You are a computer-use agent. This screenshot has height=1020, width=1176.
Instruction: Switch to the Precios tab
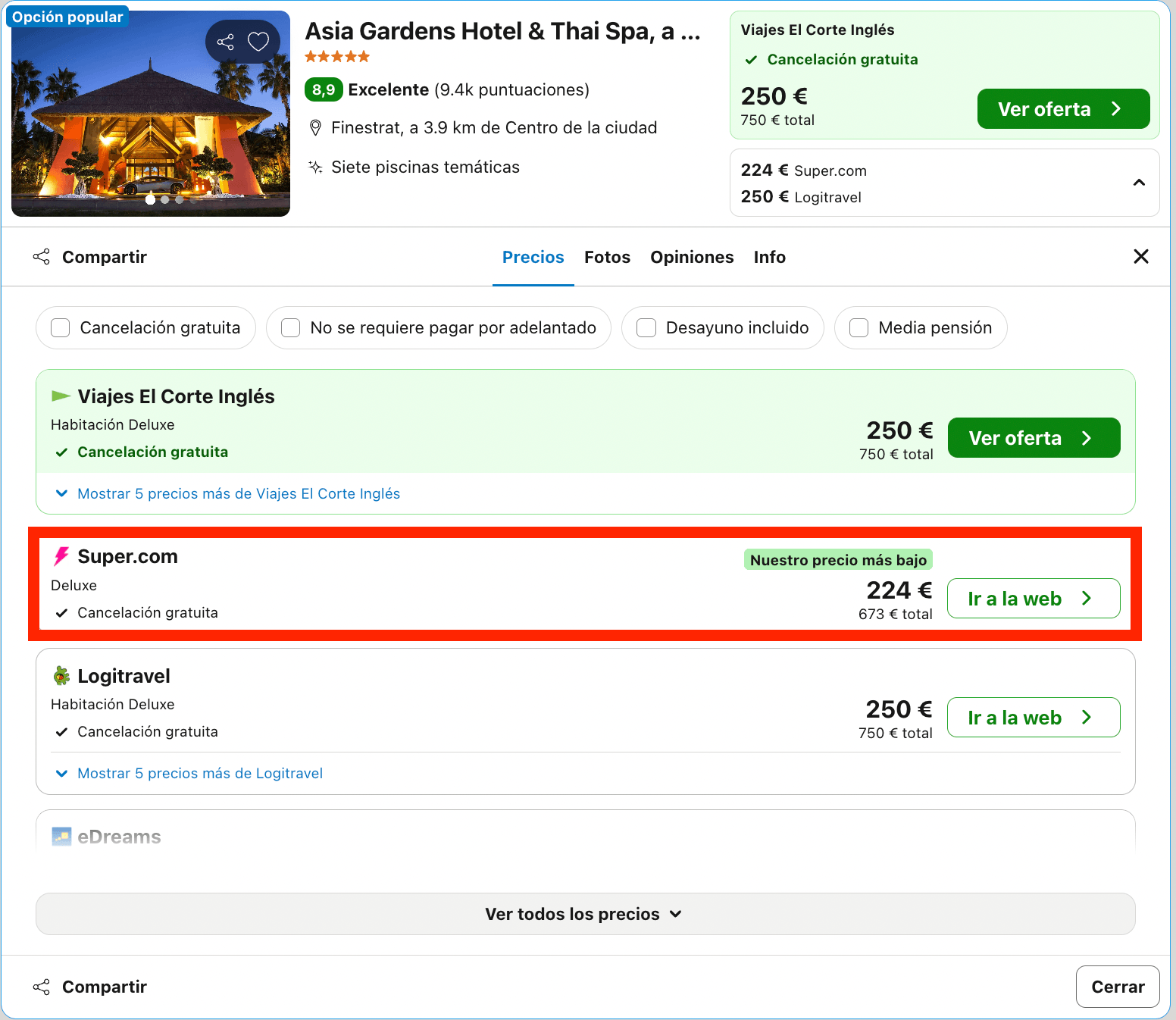[533, 258]
